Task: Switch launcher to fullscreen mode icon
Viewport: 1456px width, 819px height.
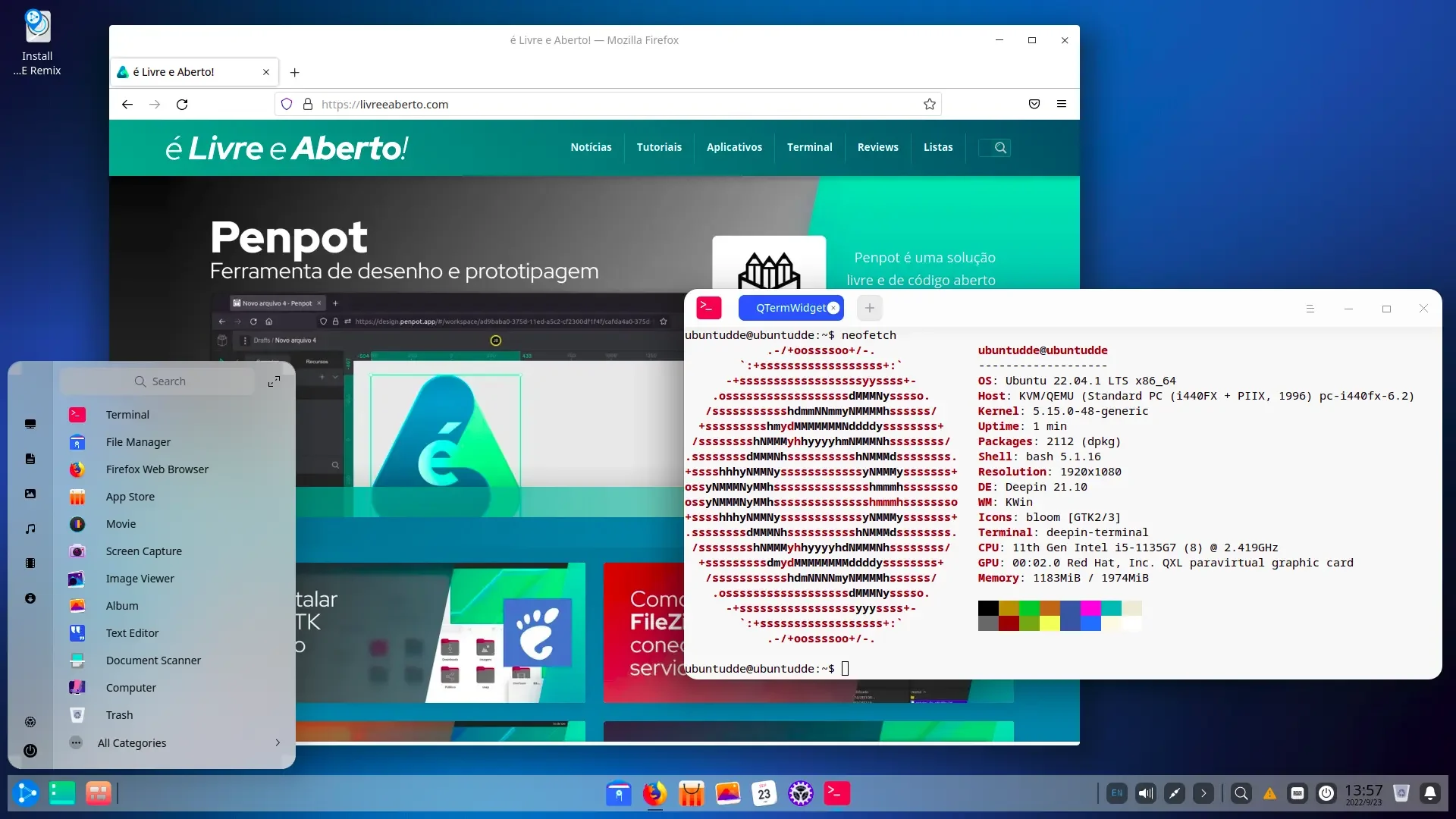Action: (x=274, y=381)
